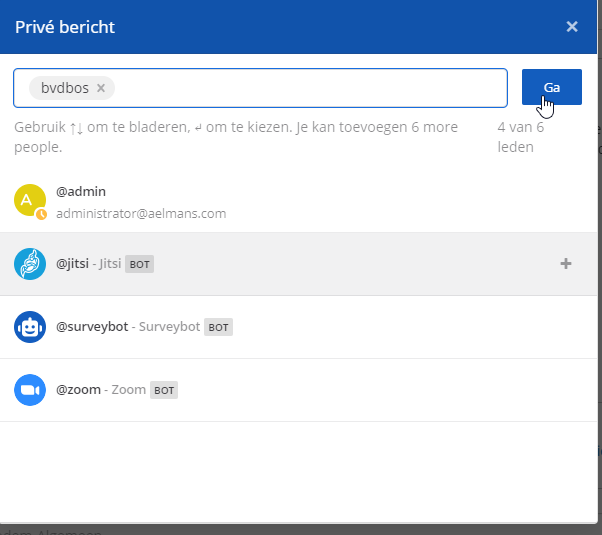This screenshot has width=602, height=535.
Task: Select the admin yellow avatar
Action: pyautogui.click(x=30, y=200)
